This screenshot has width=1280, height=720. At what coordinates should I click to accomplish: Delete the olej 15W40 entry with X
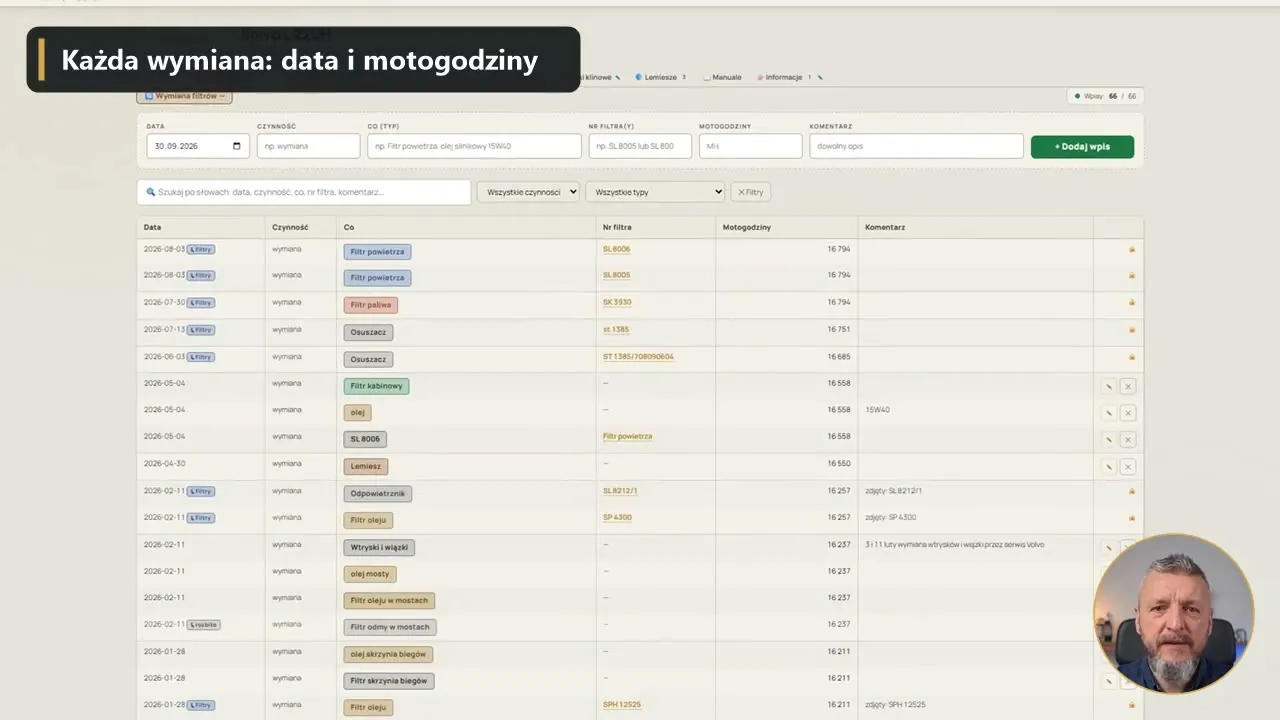[x=1128, y=413]
